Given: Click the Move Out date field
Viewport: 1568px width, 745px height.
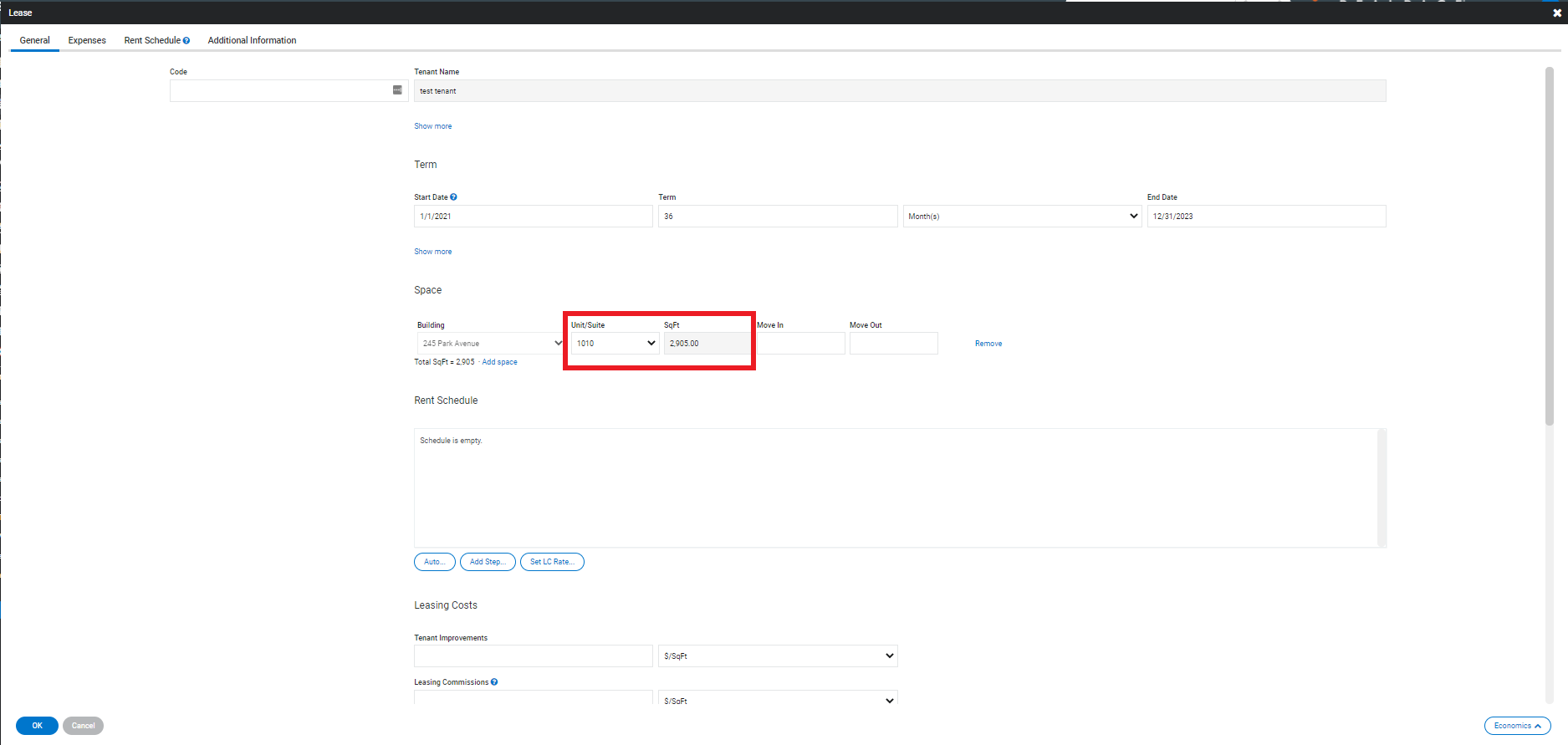Looking at the screenshot, I should 894,343.
